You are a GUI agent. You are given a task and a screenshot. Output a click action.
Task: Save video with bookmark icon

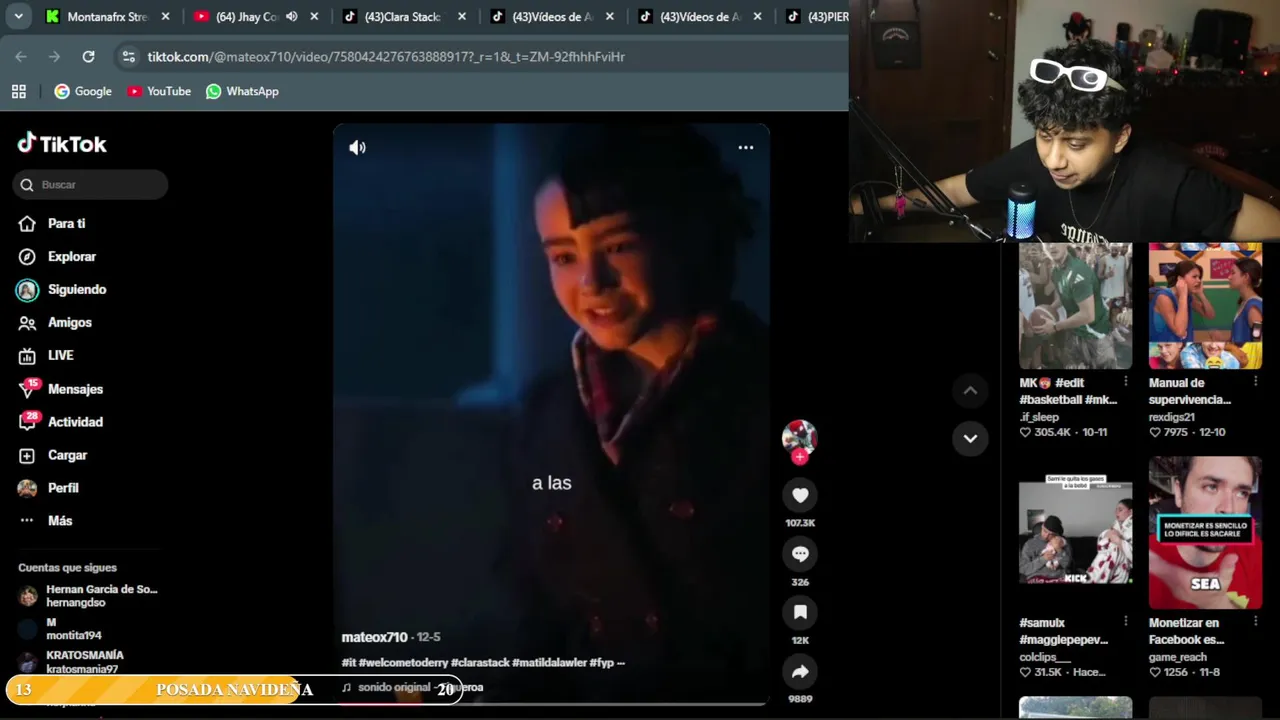(x=800, y=612)
